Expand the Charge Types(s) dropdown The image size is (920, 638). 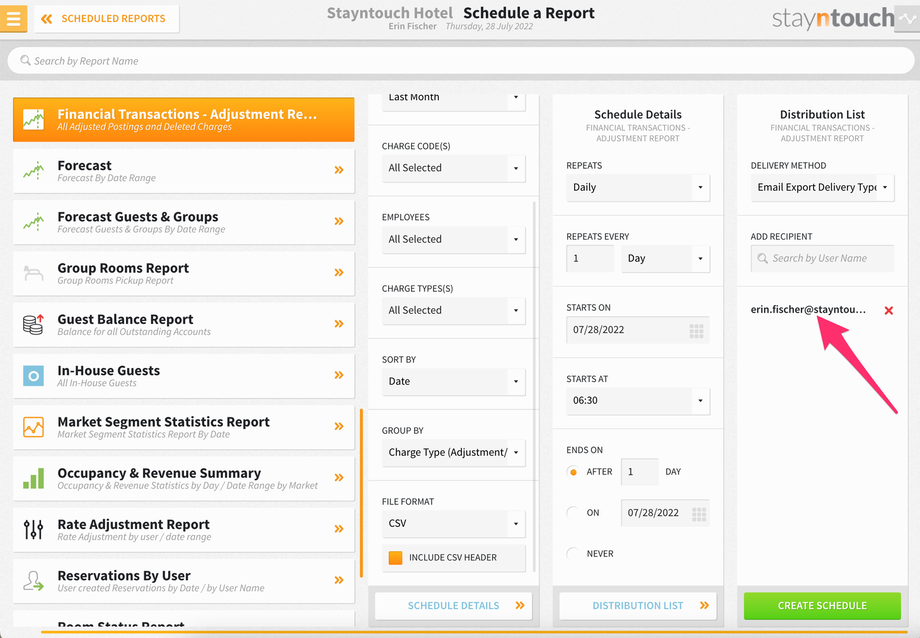point(454,310)
